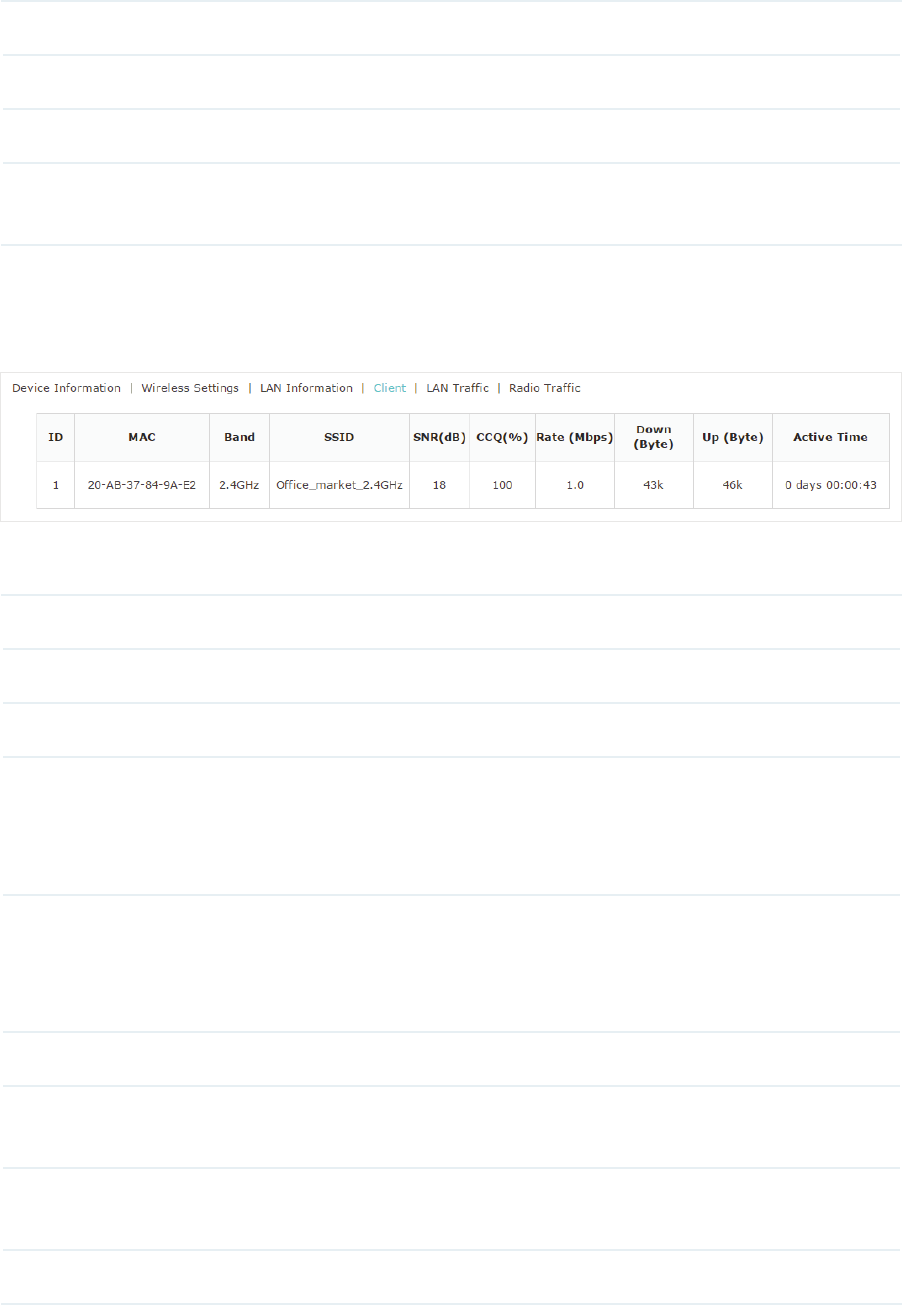
Task: Click the SSID column header
Action: click(x=340, y=437)
